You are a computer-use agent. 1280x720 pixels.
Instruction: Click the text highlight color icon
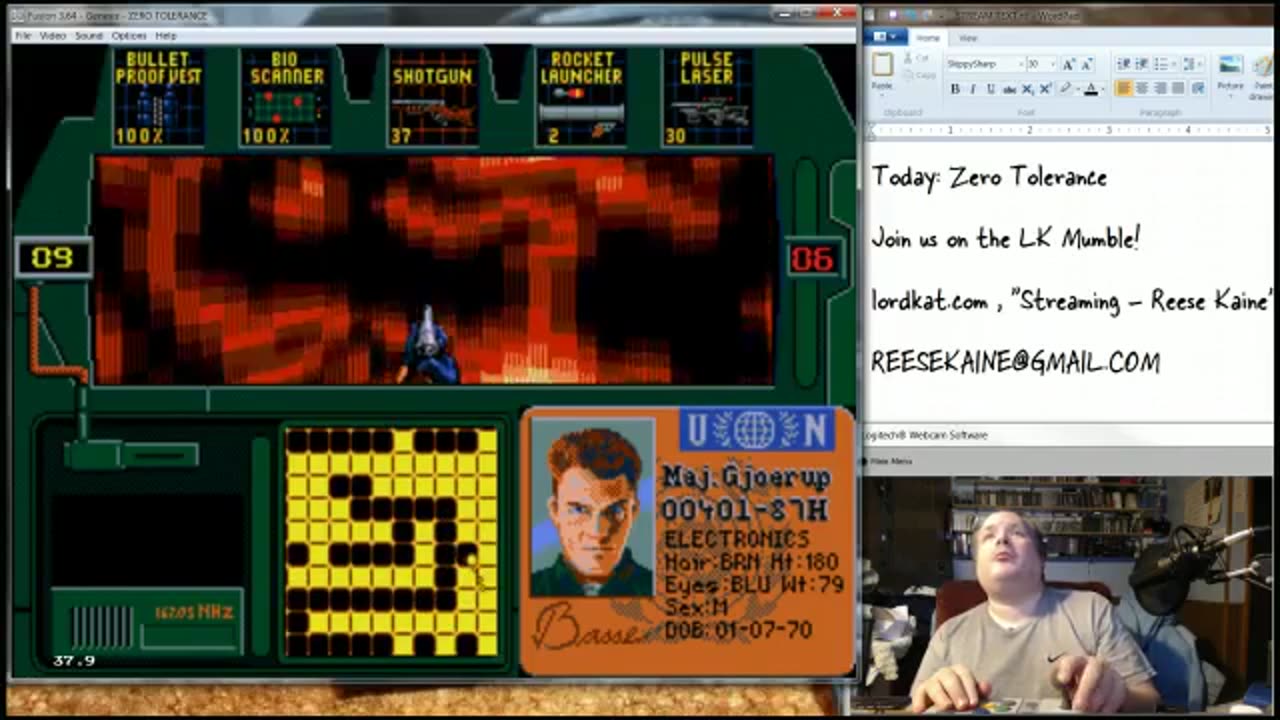click(1065, 89)
